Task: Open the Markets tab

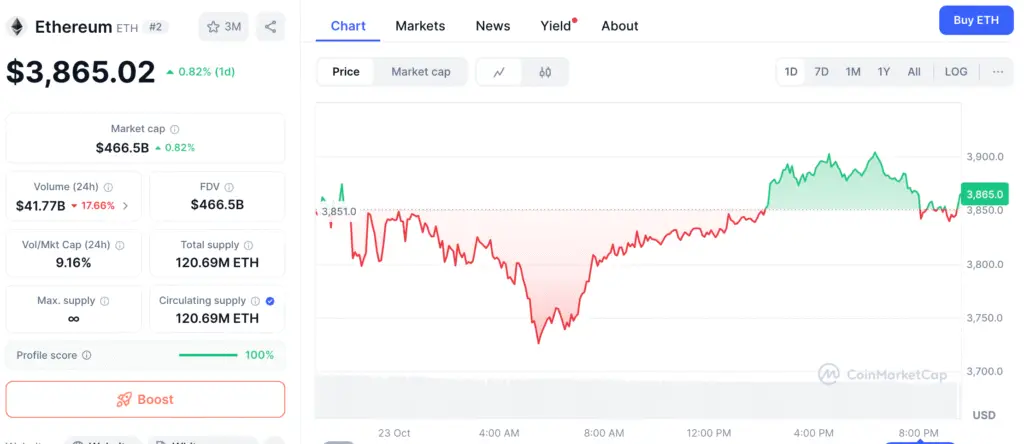Action: click(420, 26)
